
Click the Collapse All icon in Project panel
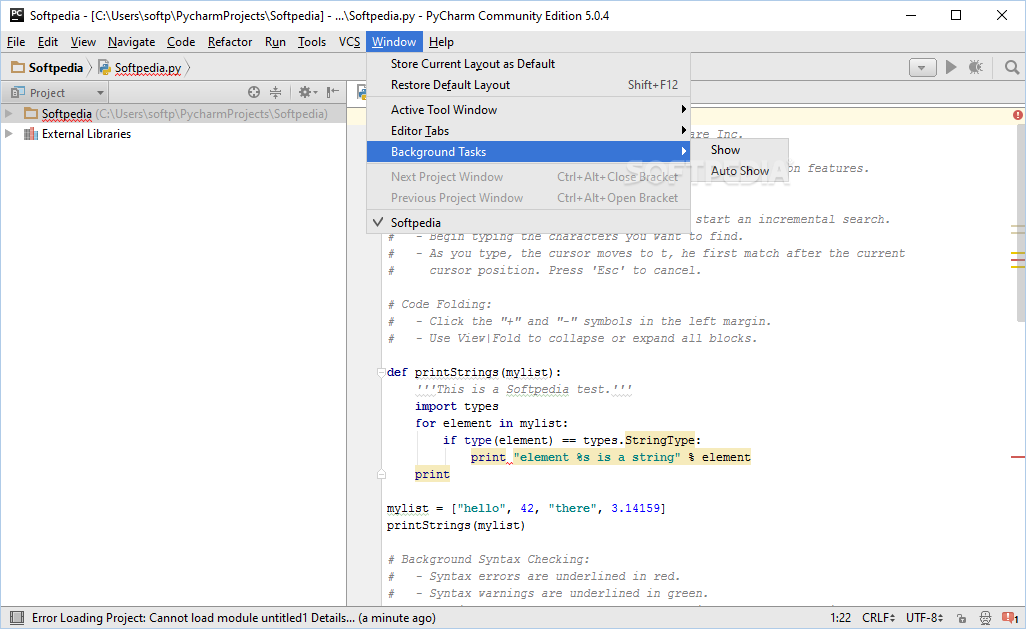(x=275, y=92)
